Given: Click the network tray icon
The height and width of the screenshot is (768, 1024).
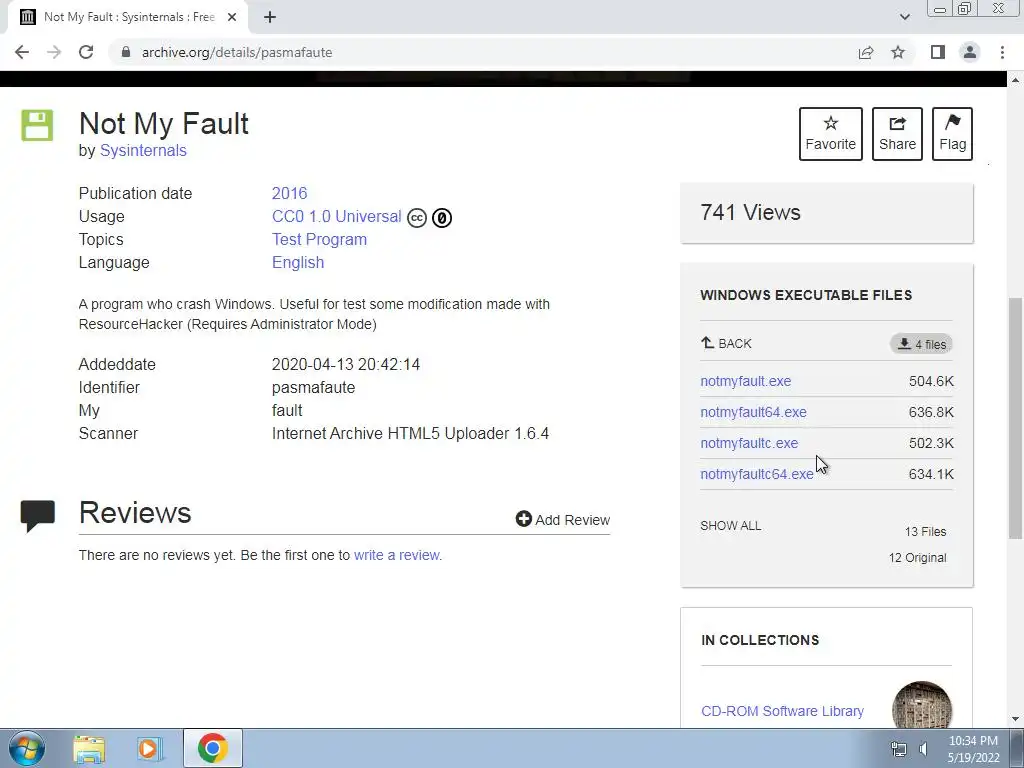Looking at the screenshot, I should pos(899,749).
